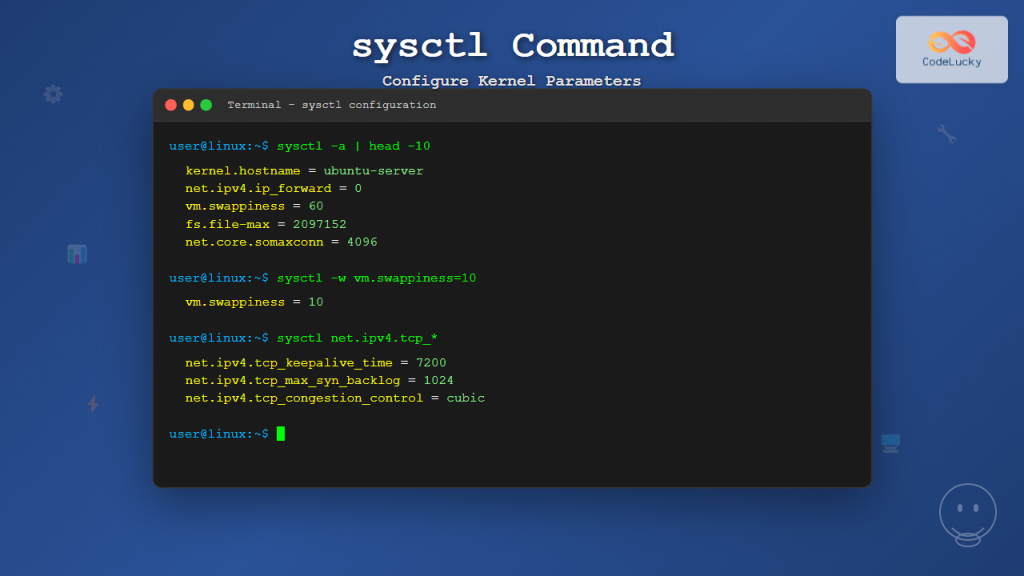Click the yellow minimize circle
The width and height of the screenshot is (1024, 576).
(187, 104)
